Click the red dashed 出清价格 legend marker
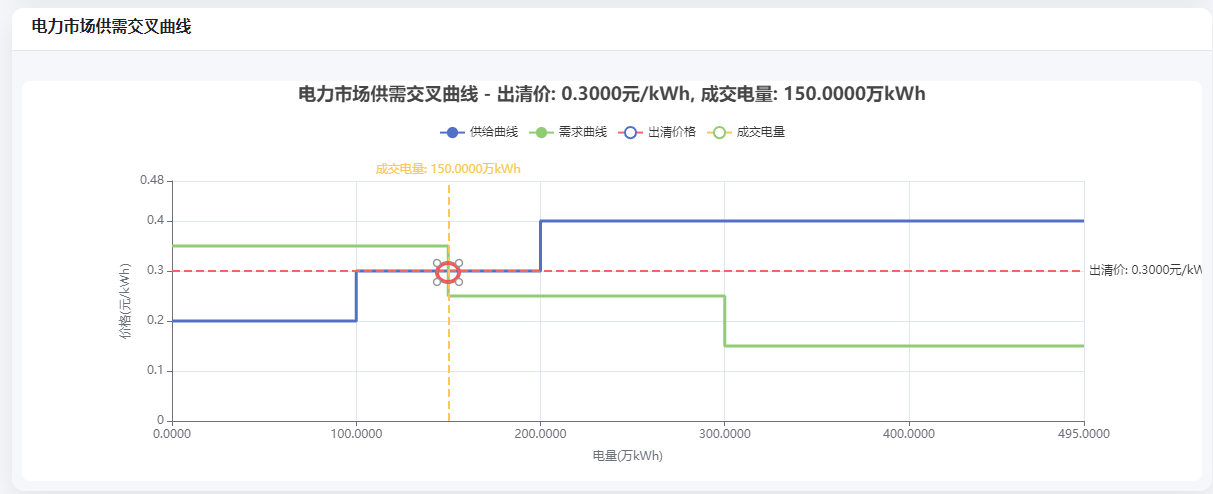 point(631,132)
